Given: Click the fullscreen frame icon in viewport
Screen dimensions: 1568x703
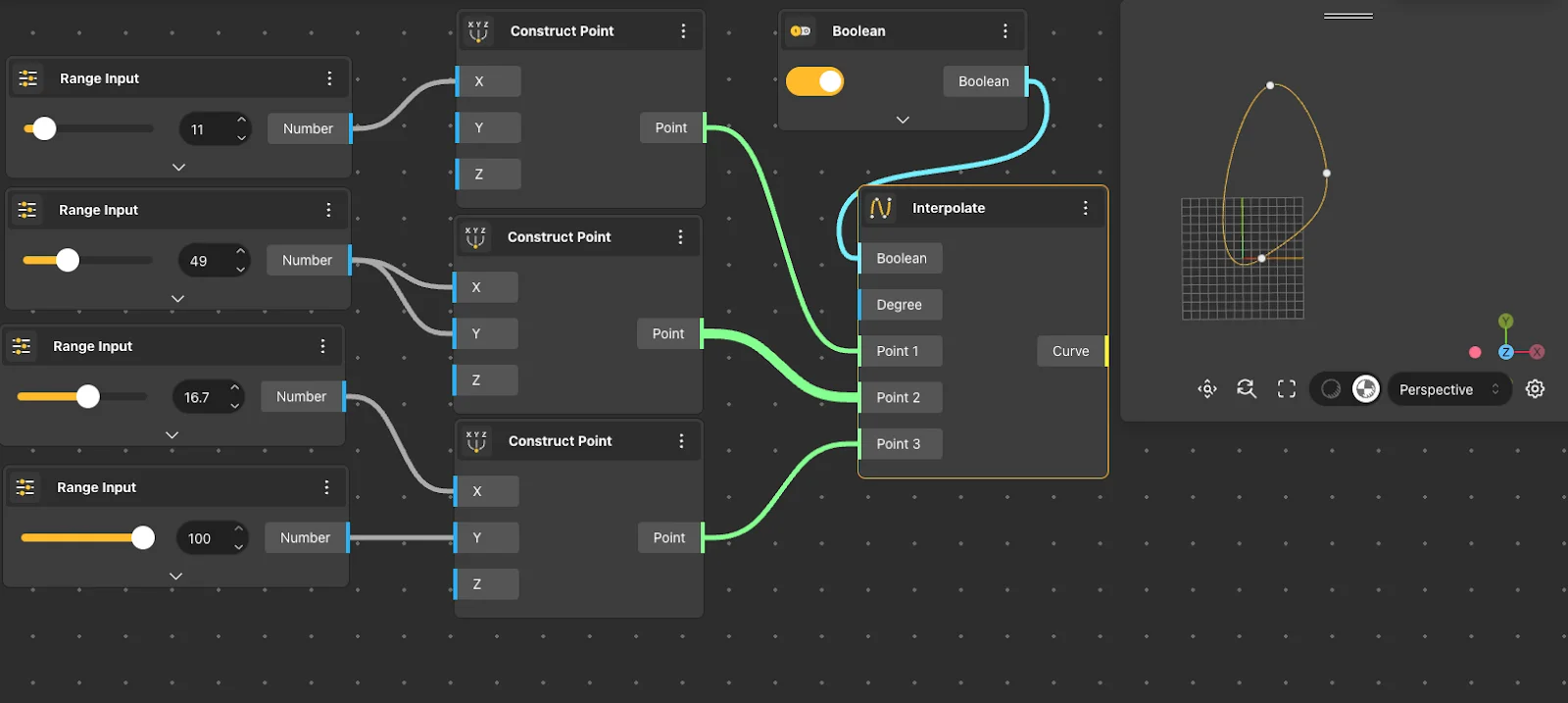Looking at the screenshot, I should (1287, 389).
